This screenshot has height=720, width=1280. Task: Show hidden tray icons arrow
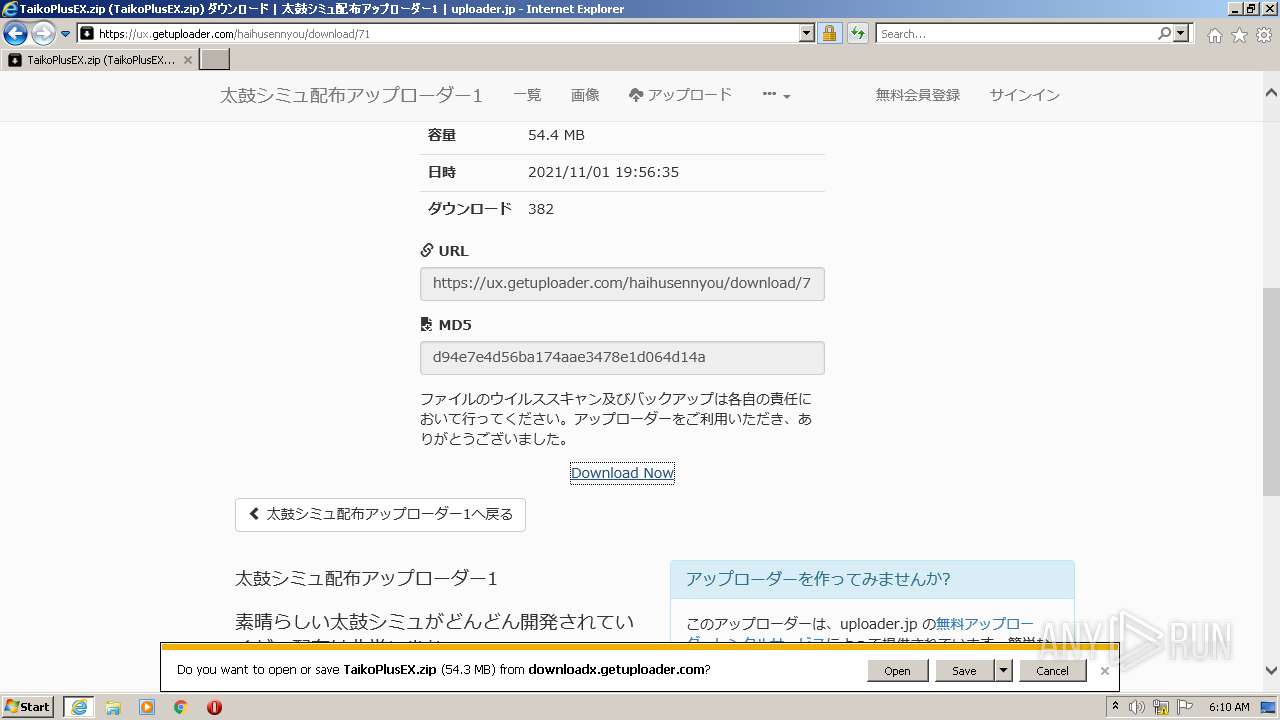point(1116,707)
